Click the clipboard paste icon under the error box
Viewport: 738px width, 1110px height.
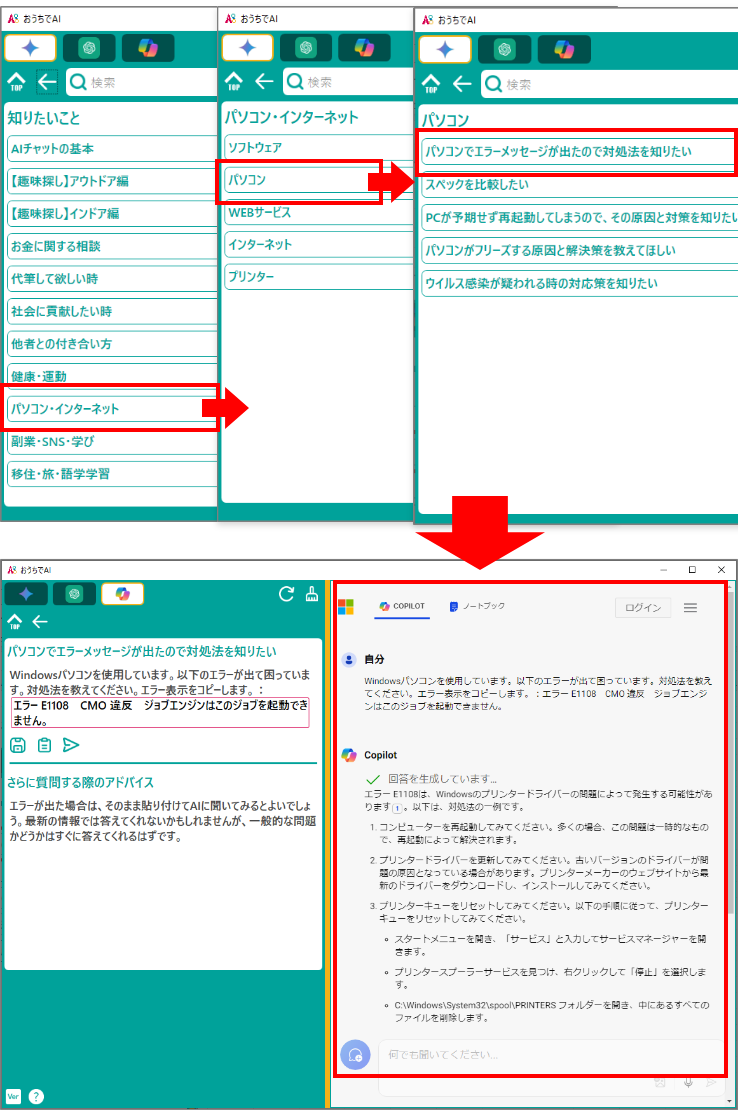pos(44,744)
